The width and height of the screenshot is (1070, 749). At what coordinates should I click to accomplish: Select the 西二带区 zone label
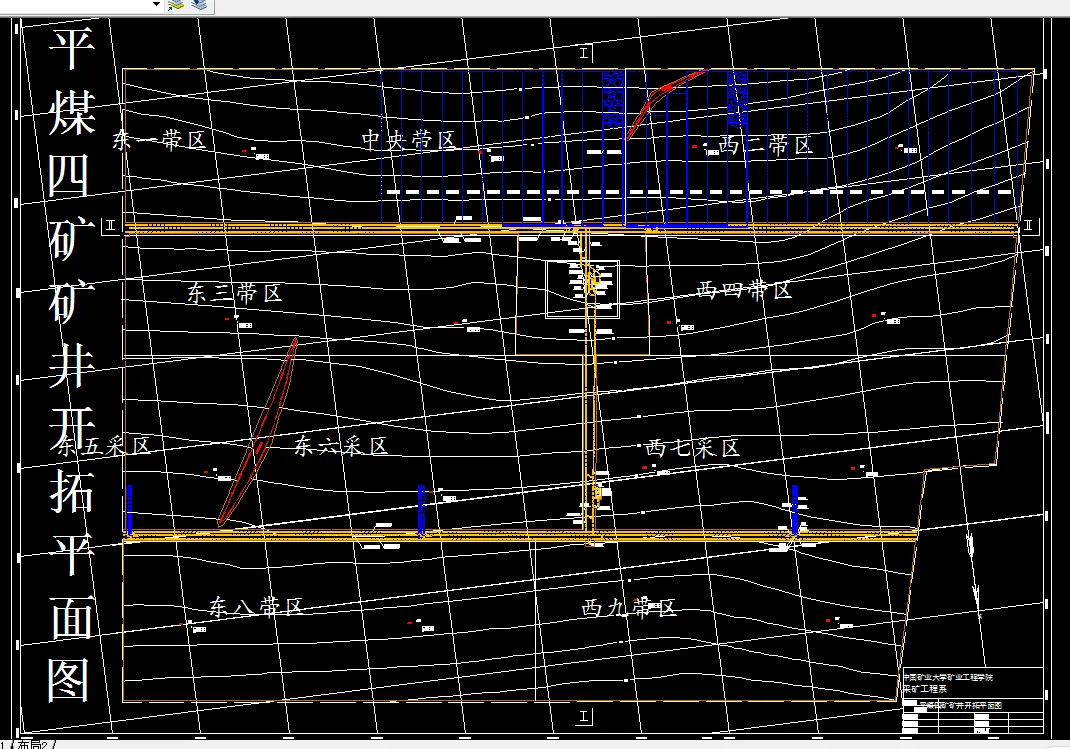(766, 145)
